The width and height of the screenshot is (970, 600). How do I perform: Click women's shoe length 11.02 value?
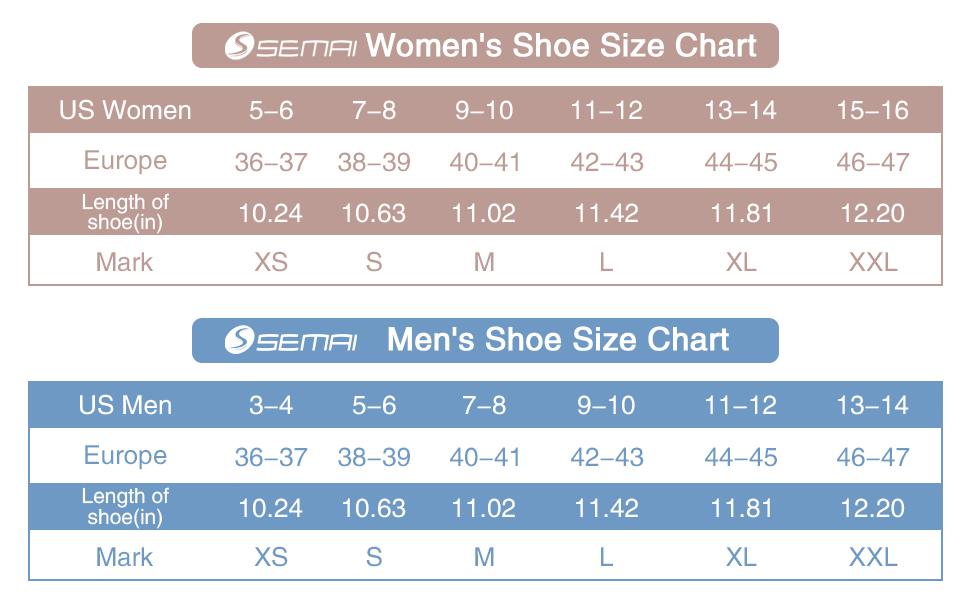point(484,213)
